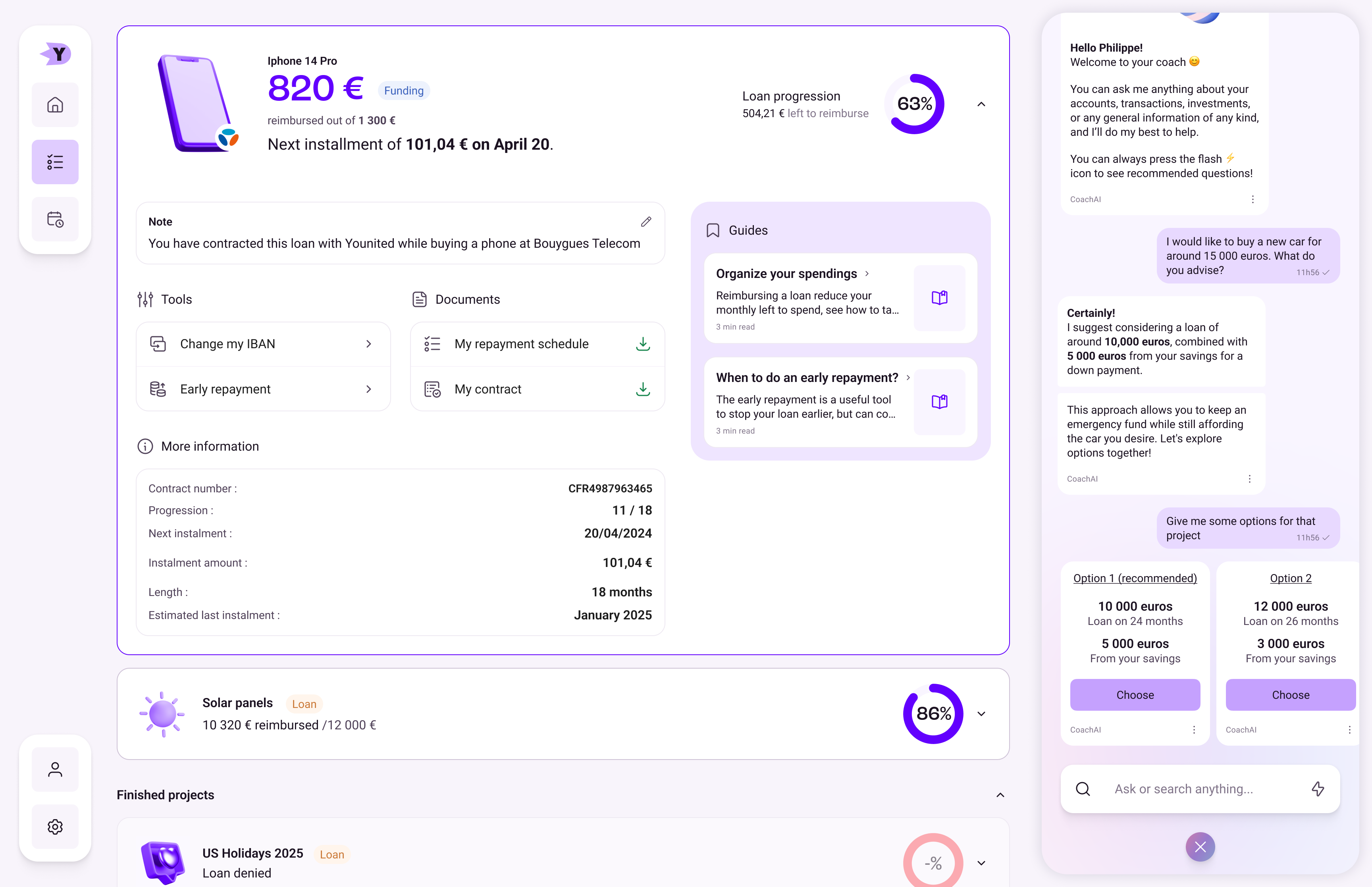Open options menu on Option 1 card

pos(1194,730)
